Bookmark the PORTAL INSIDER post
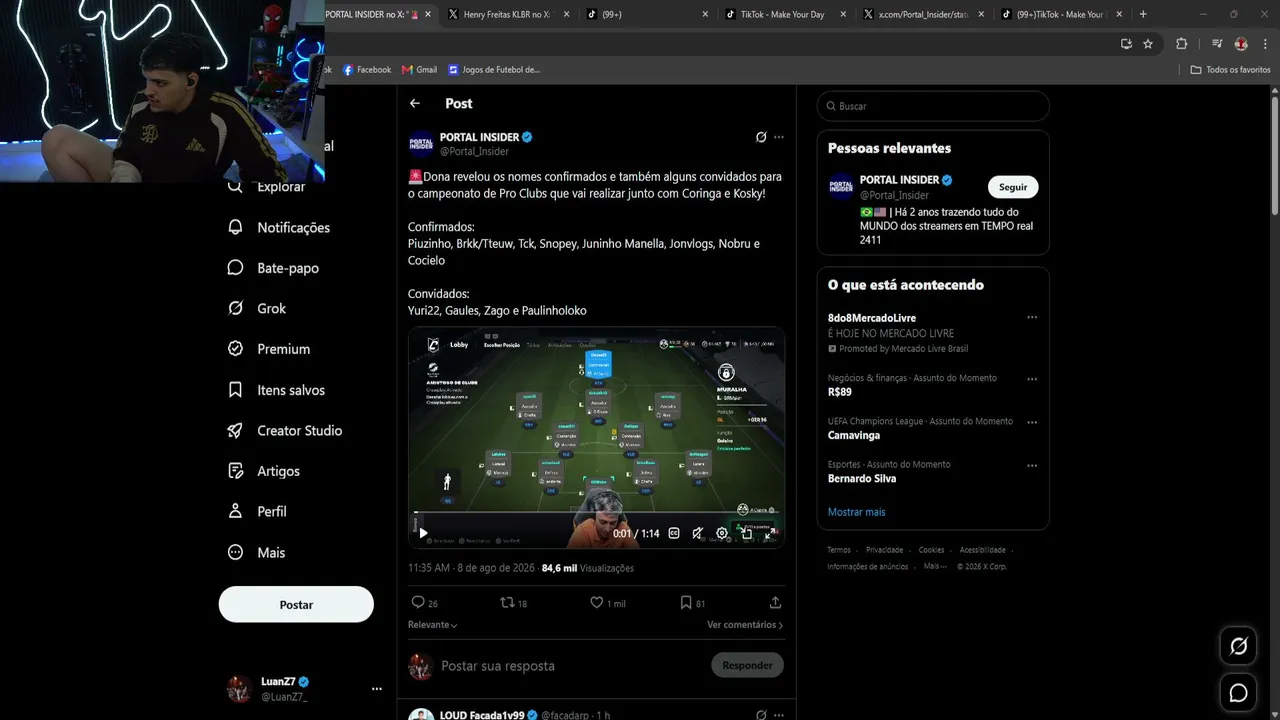 686,603
